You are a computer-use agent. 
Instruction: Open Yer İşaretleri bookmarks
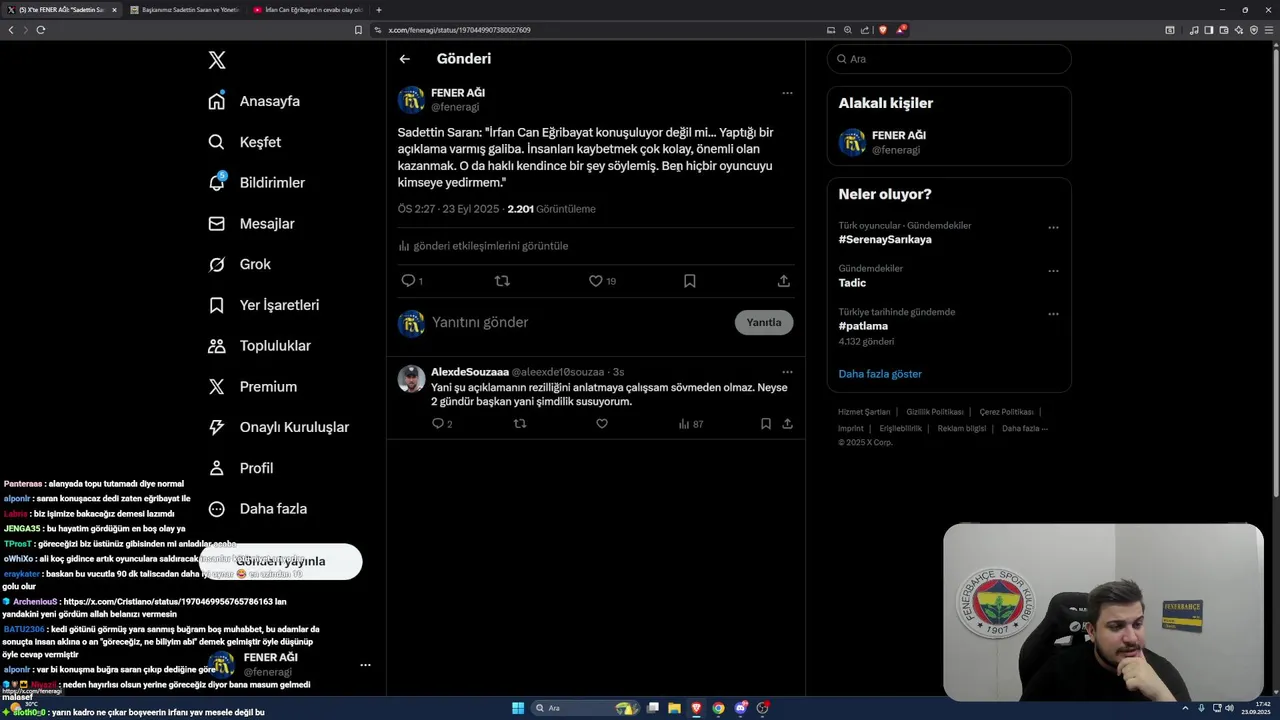tap(264, 305)
